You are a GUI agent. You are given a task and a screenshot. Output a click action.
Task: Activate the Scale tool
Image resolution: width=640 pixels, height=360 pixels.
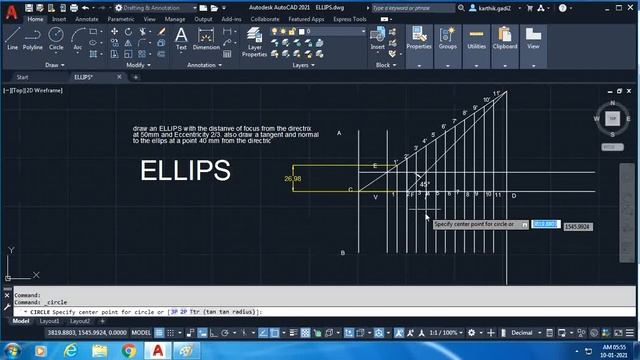128,54
